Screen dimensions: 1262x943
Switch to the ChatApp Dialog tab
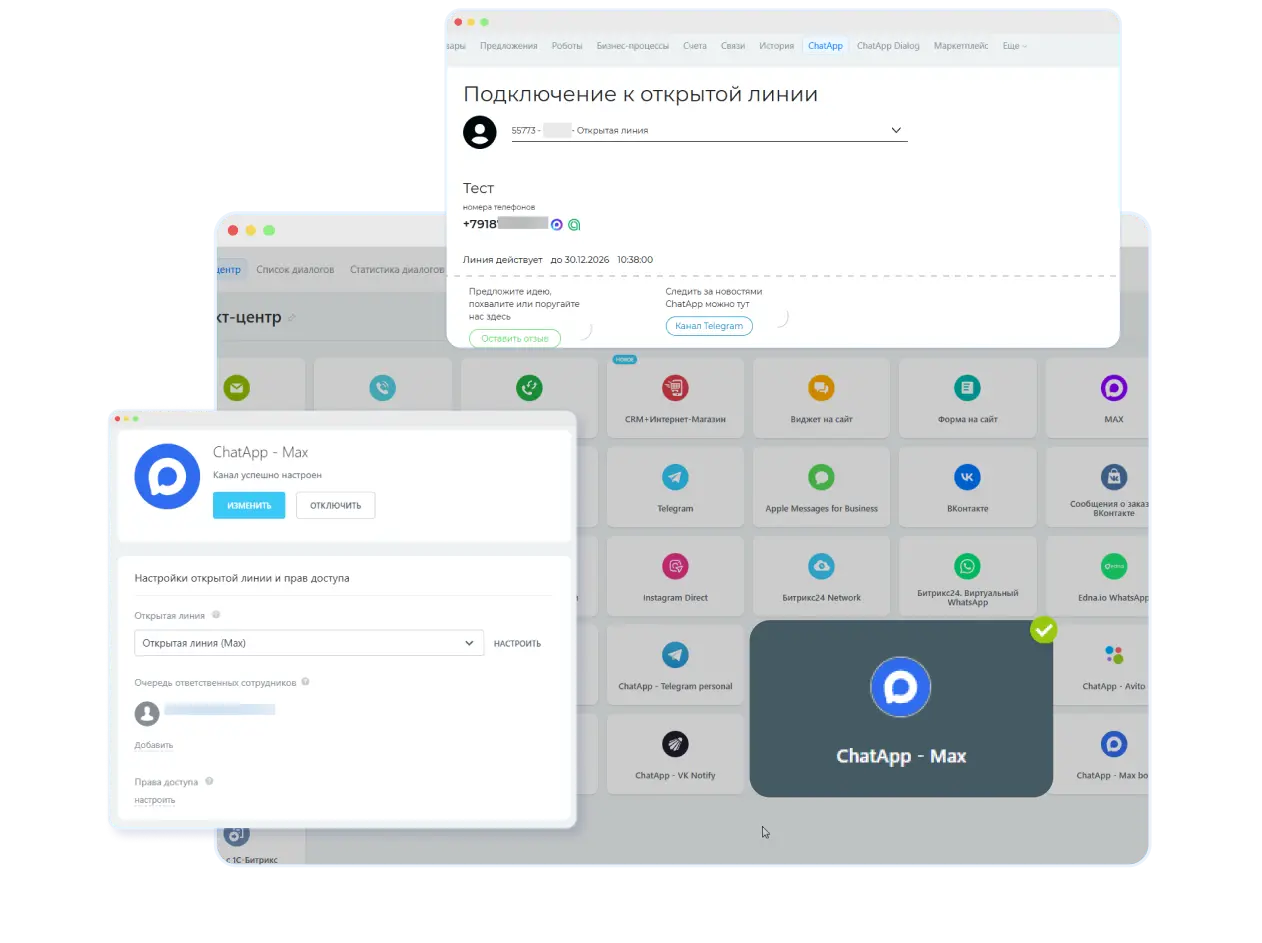coord(887,46)
